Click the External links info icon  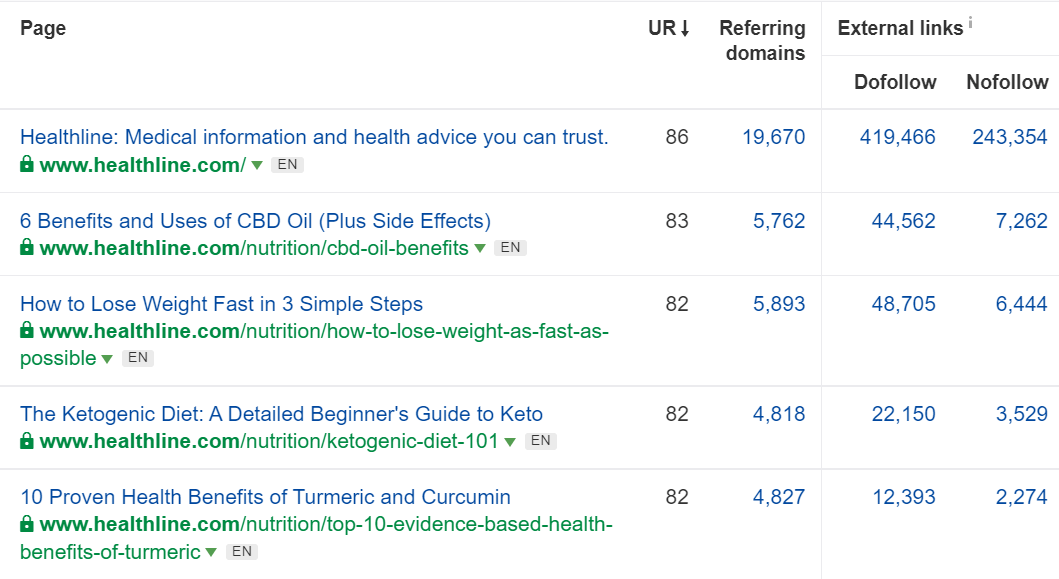pyautogui.click(x=970, y=23)
